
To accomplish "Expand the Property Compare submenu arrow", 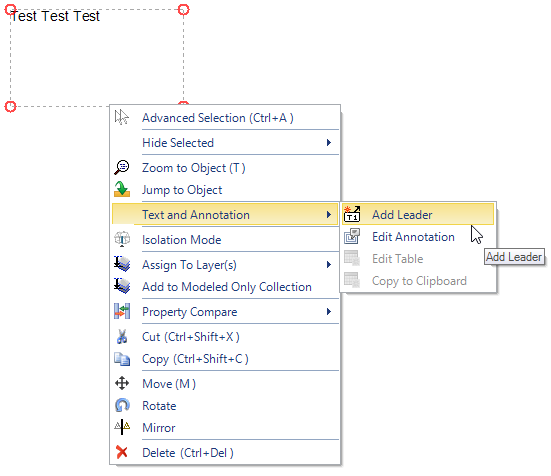I will [329, 311].
